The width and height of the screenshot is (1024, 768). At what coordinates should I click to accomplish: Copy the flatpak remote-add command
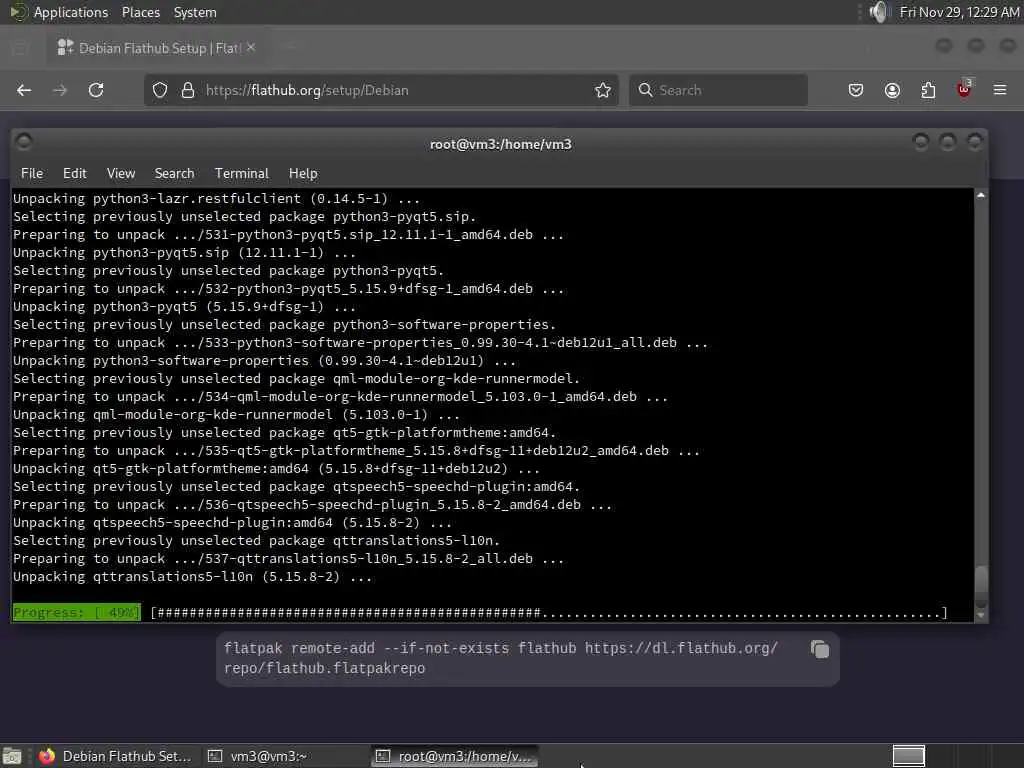pyautogui.click(x=820, y=649)
